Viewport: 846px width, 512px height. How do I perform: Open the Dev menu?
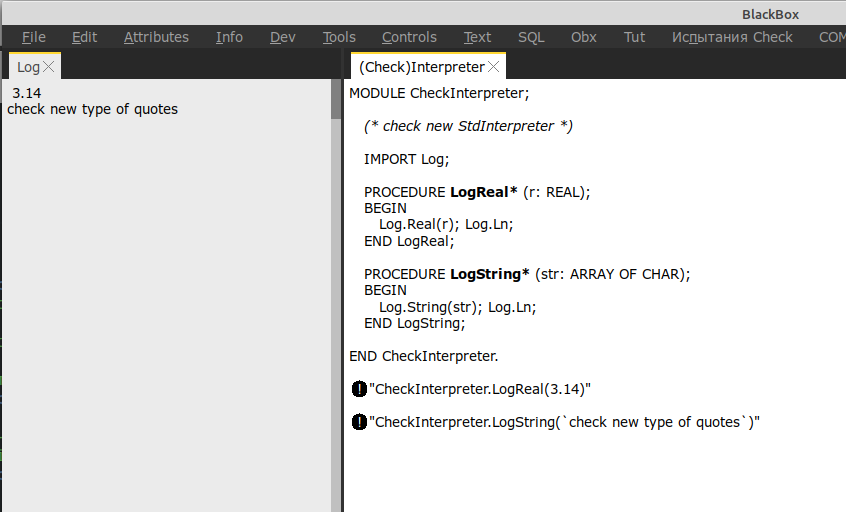283,37
